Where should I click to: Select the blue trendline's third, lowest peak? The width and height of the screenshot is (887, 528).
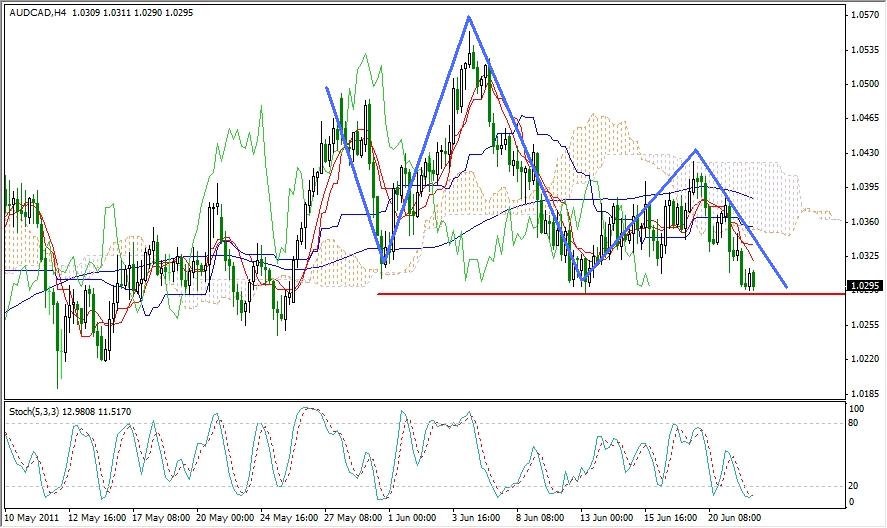(695, 150)
